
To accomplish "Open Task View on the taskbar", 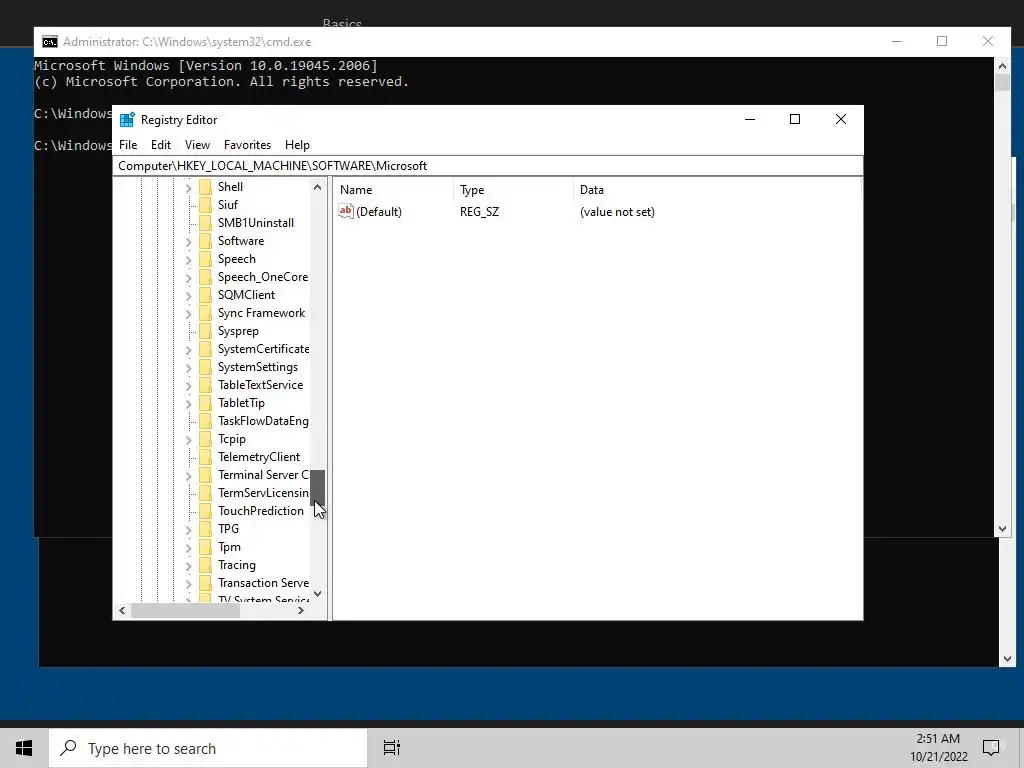I will coord(392,748).
